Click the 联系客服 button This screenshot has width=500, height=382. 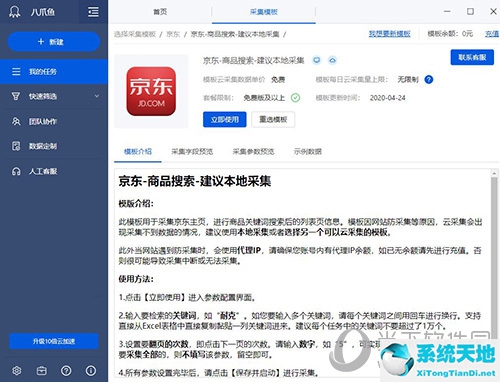tap(472, 57)
